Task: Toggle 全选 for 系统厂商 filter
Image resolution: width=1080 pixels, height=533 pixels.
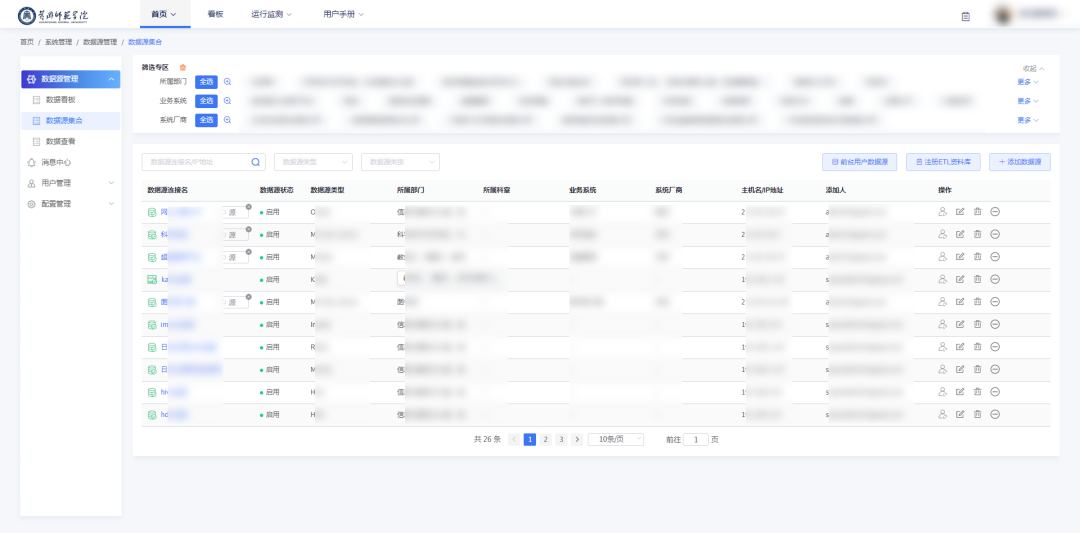Action: coord(206,120)
